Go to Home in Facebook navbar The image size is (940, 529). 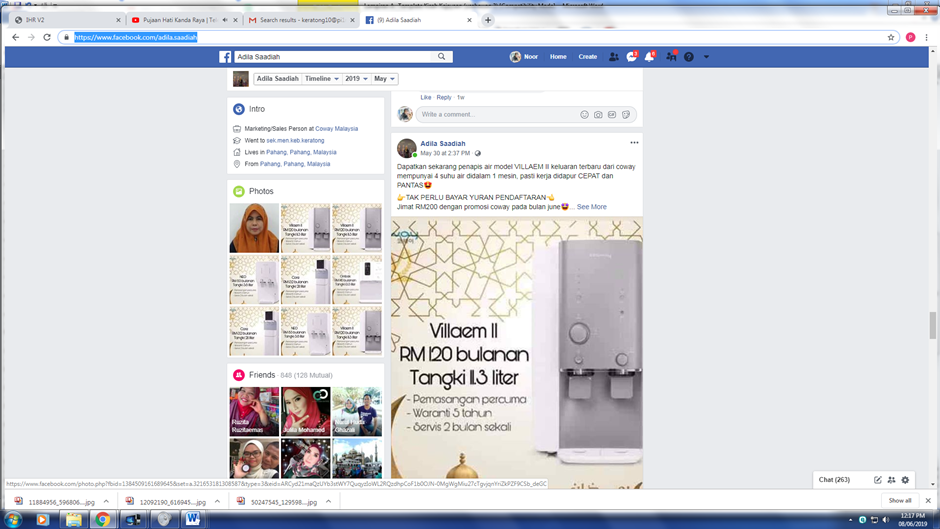point(558,57)
